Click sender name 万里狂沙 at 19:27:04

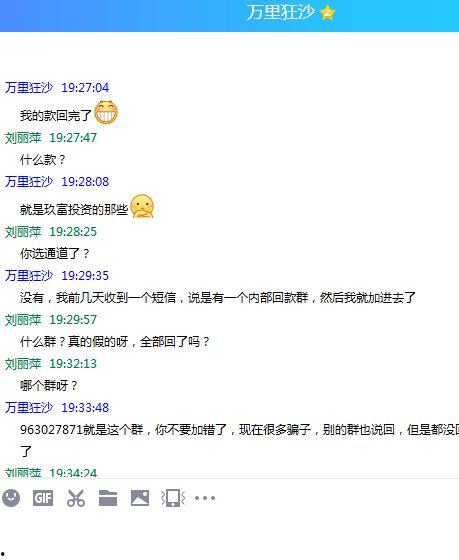[29, 88]
